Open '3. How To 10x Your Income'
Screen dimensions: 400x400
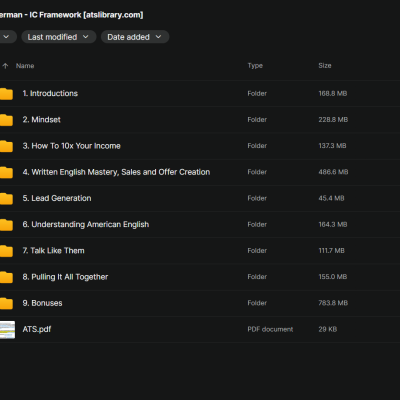pos(72,146)
